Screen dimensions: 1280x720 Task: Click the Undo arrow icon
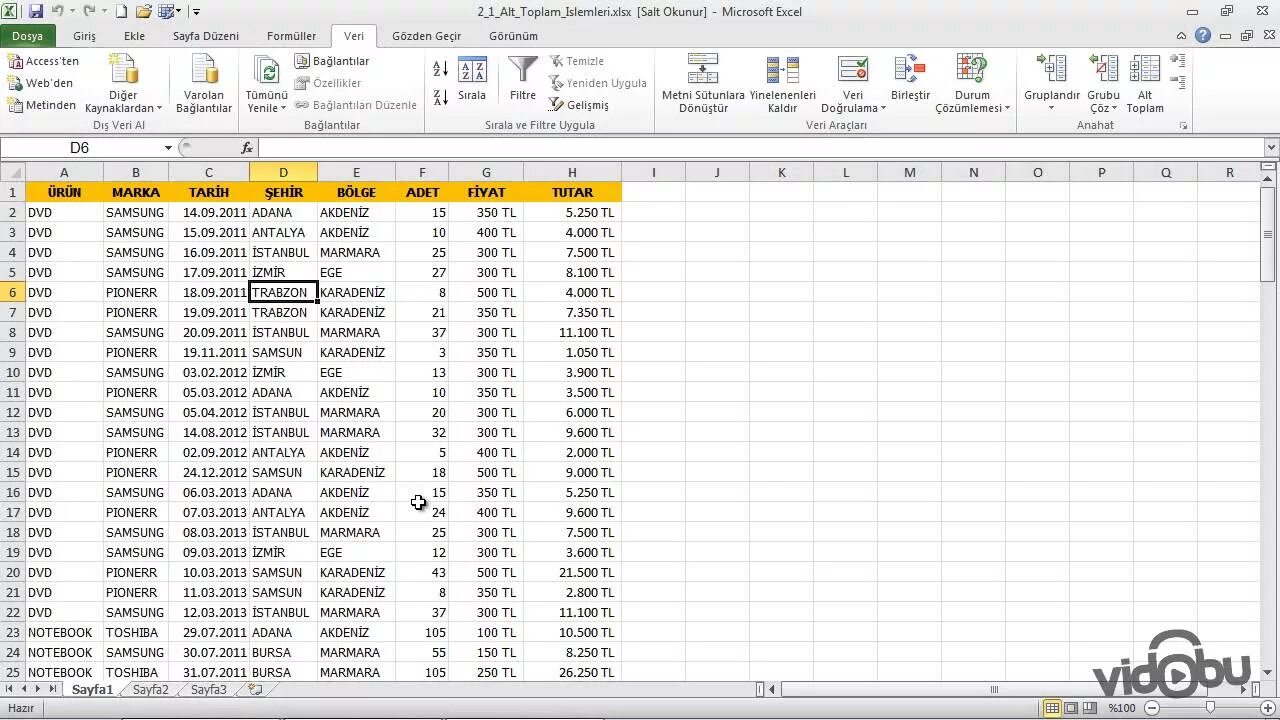(x=58, y=12)
